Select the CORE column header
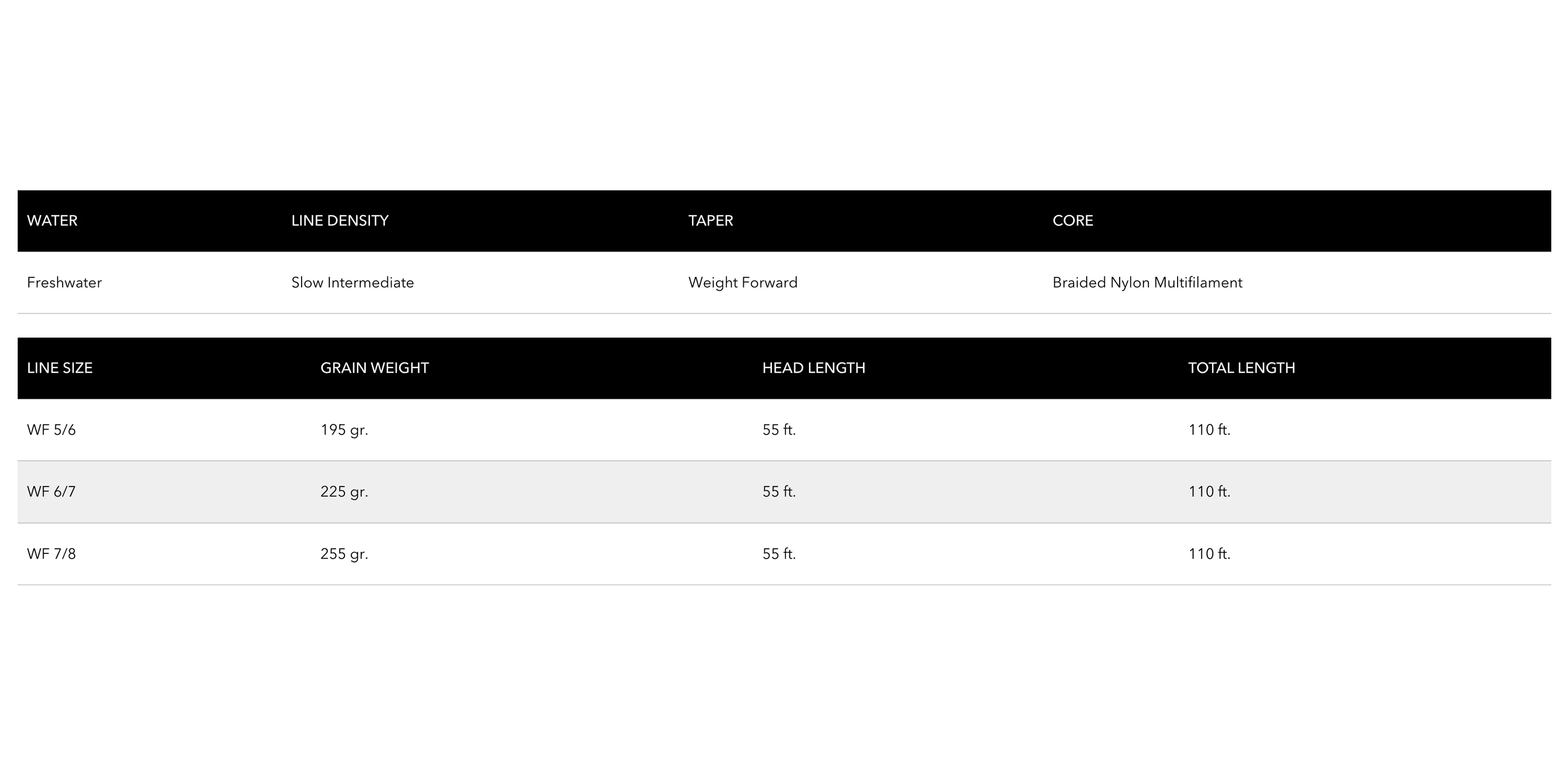Screen dimensions: 1568x784 [1073, 221]
